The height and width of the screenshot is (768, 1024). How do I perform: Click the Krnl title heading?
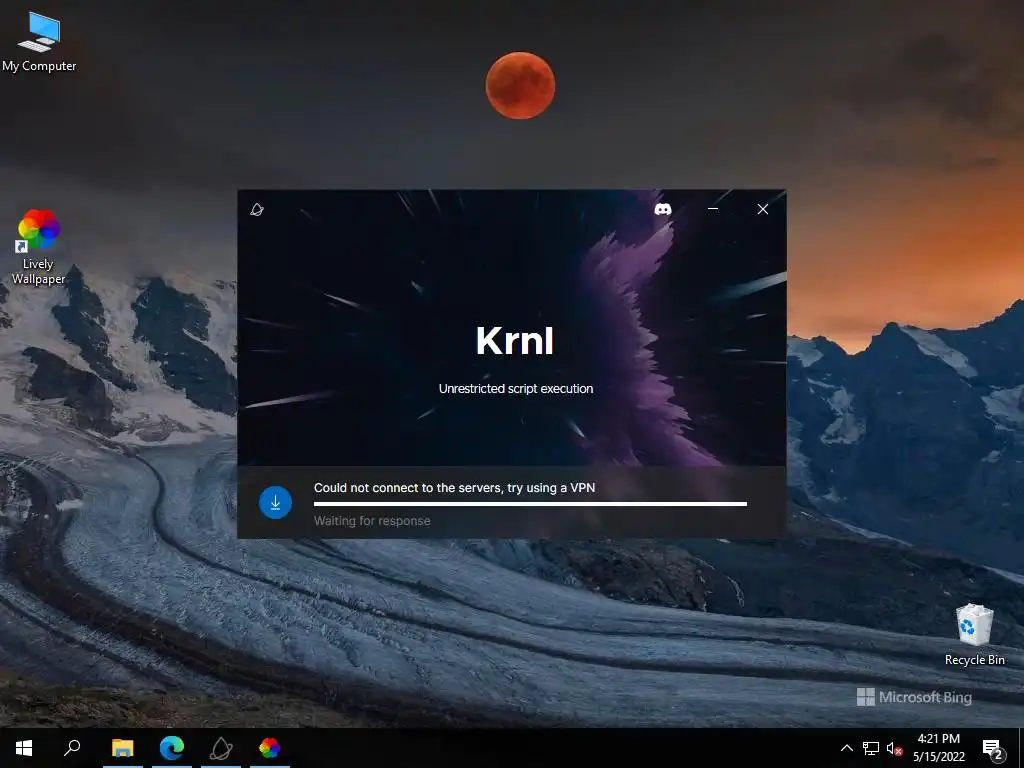(515, 340)
